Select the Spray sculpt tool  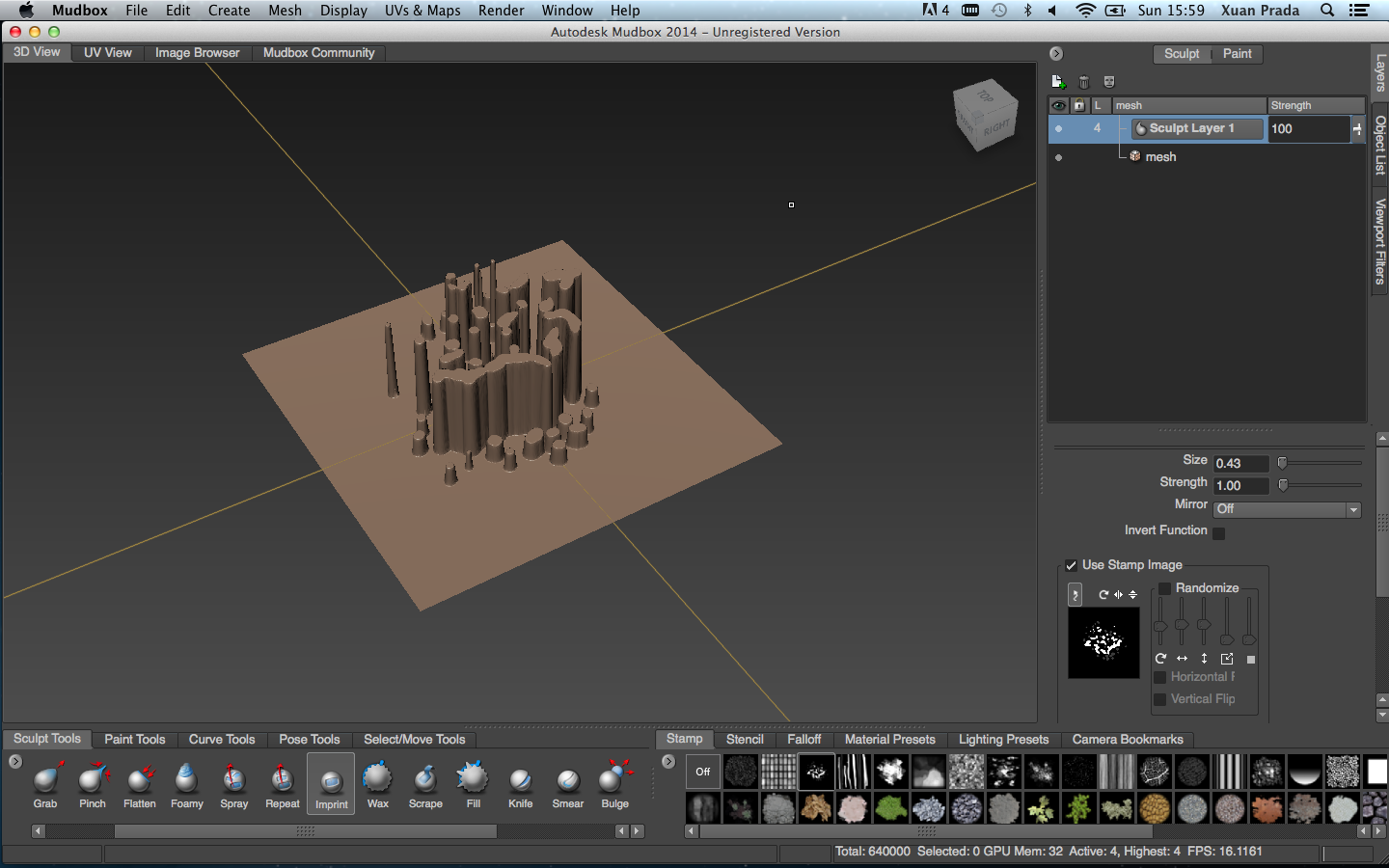[x=234, y=784]
